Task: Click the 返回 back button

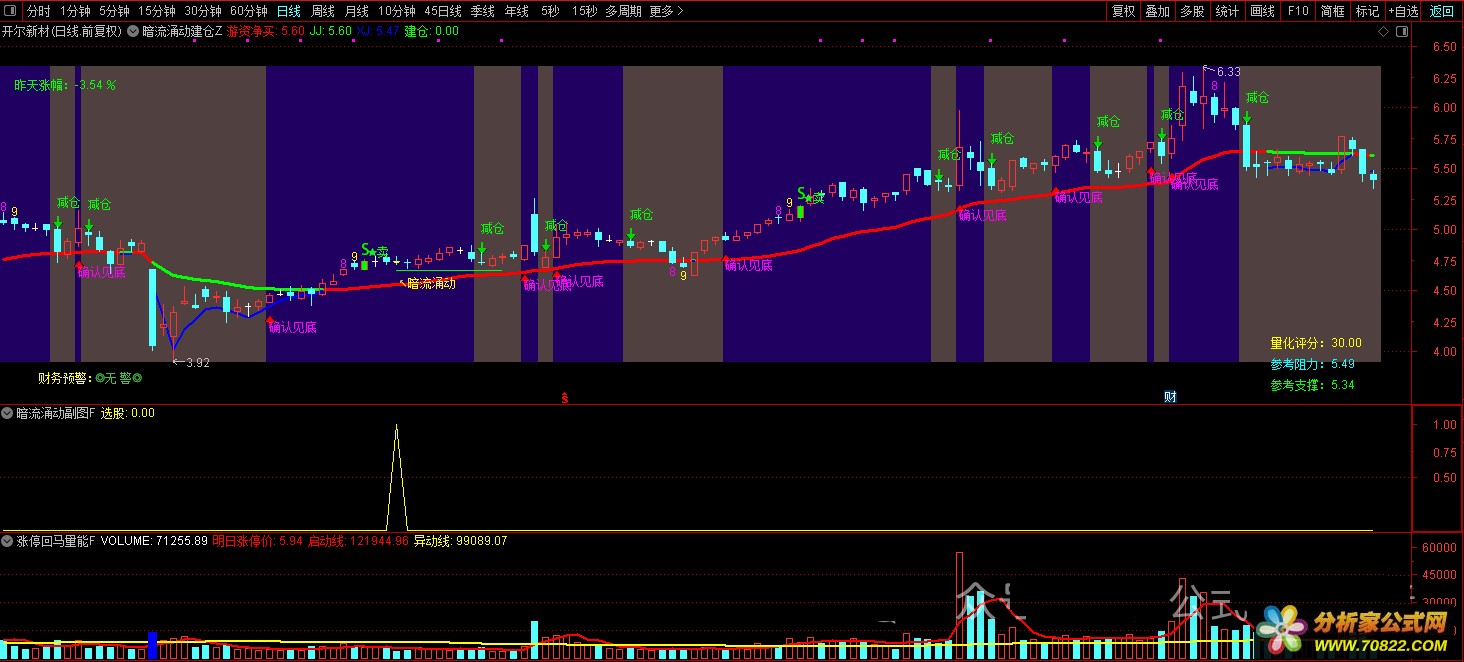Action: click(x=1441, y=11)
